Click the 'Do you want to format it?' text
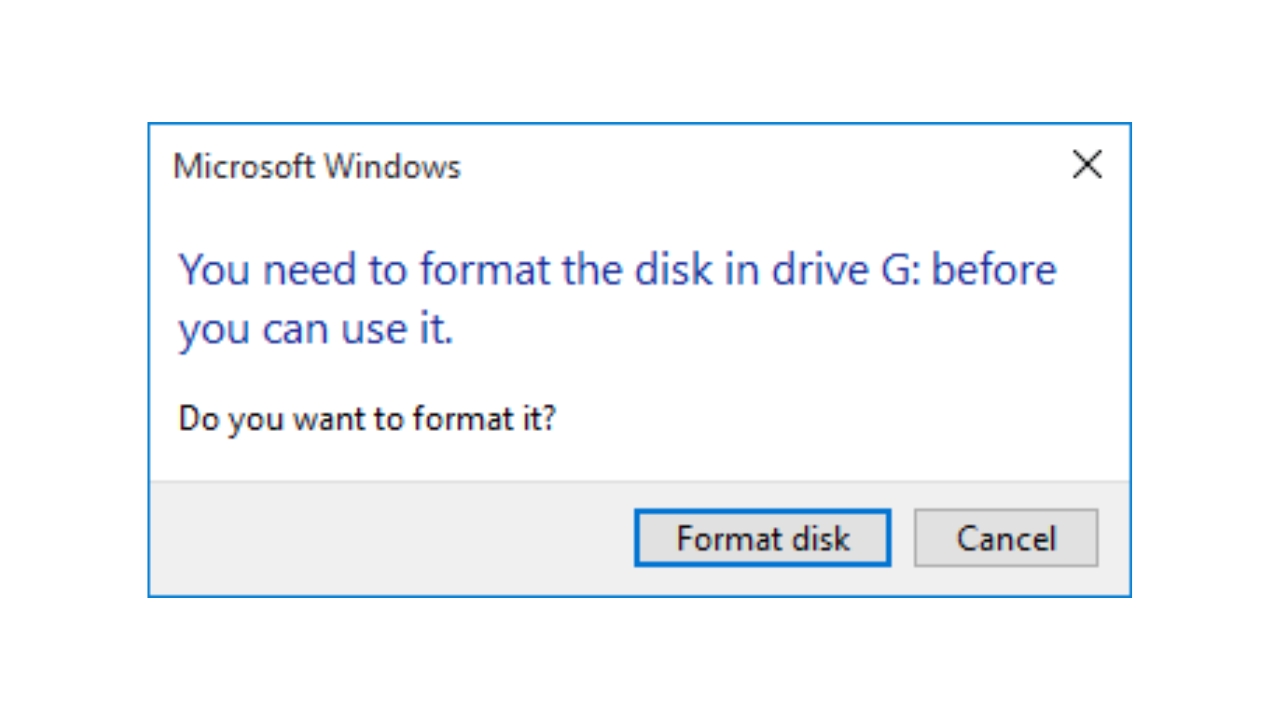 tap(368, 418)
